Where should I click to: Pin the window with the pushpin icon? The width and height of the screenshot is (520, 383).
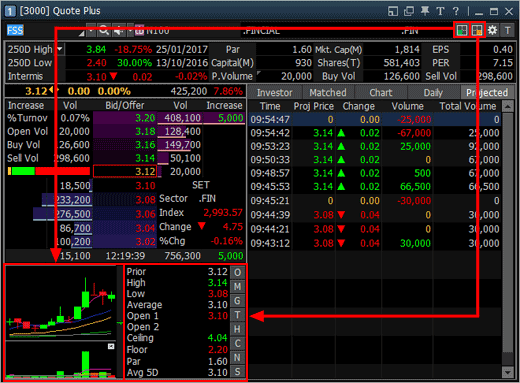425,11
